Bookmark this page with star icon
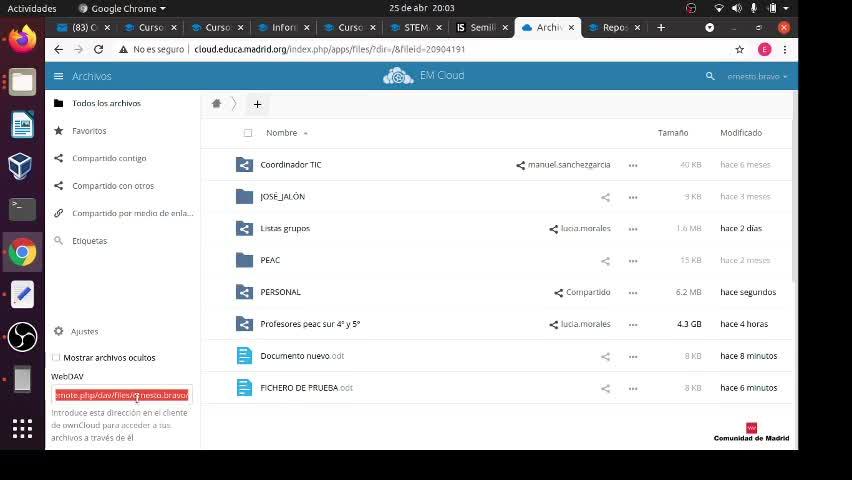Image resolution: width=852 pixels, height=480 pixels. click(739, 49)
